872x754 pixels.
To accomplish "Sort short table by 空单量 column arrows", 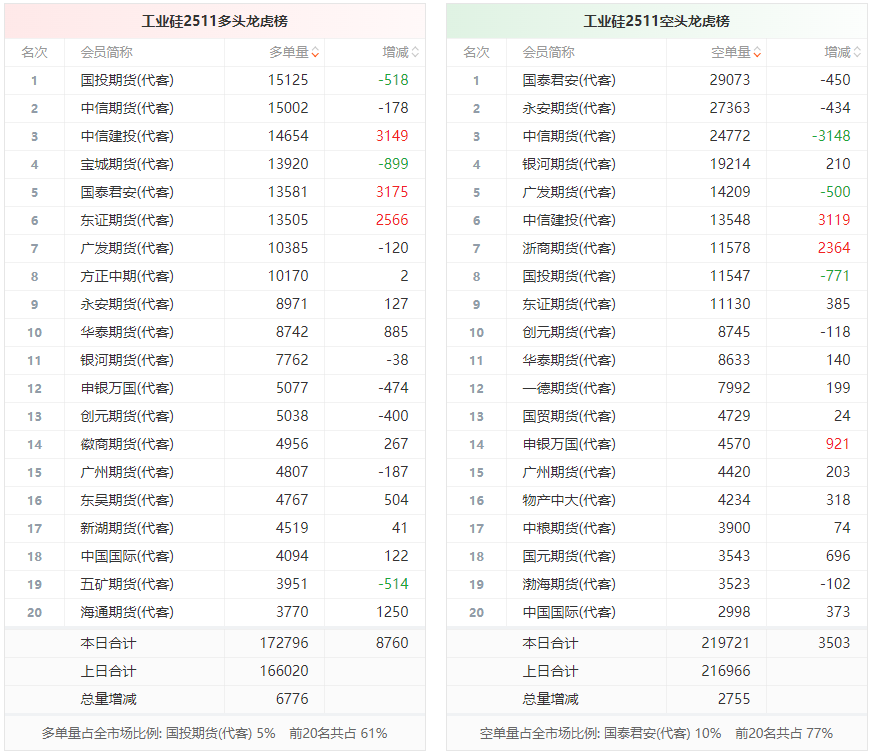I will (x=757, y=53).
